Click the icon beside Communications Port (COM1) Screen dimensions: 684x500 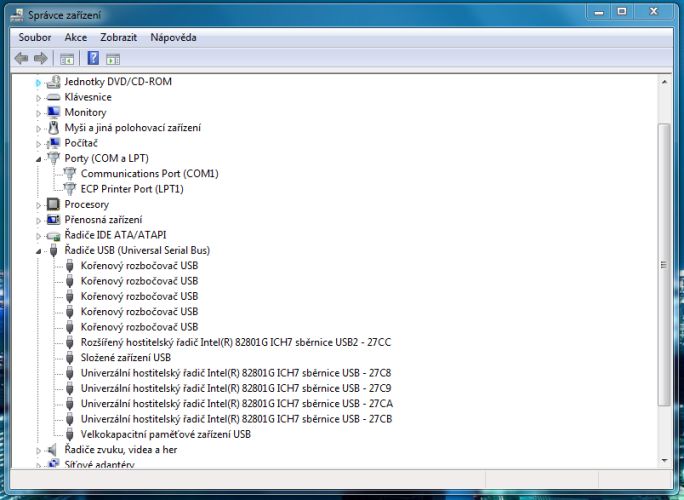[69, 173]
